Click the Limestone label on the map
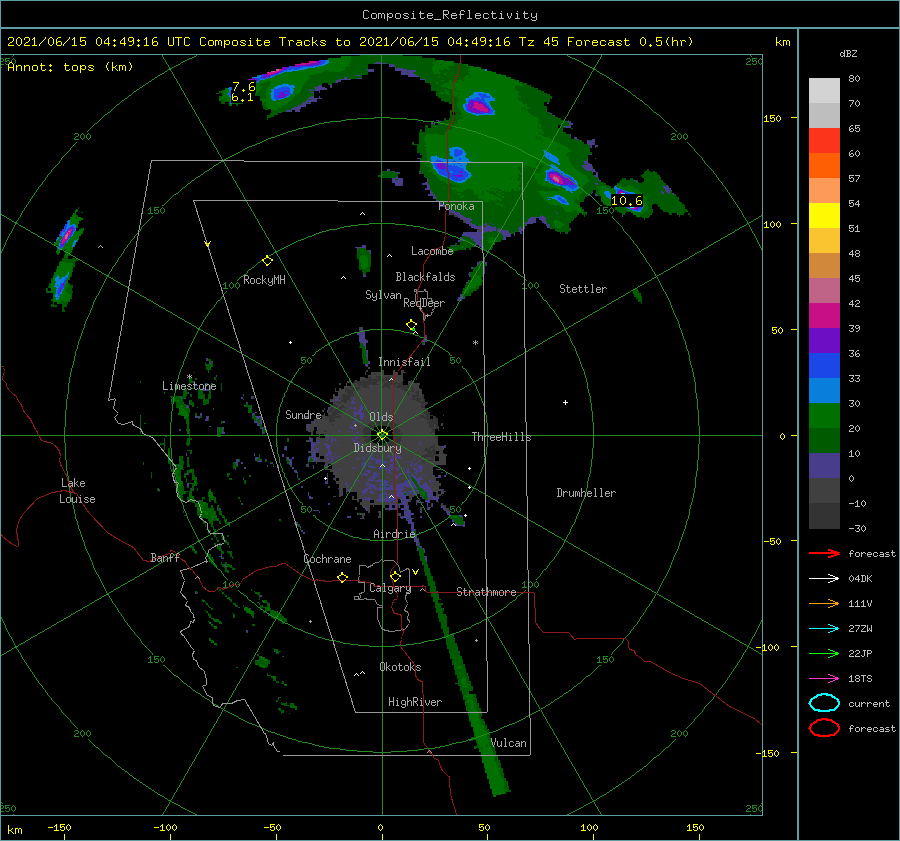Image resolution: width=900 pixels, height=841 pixels. [x=189, y=386]
